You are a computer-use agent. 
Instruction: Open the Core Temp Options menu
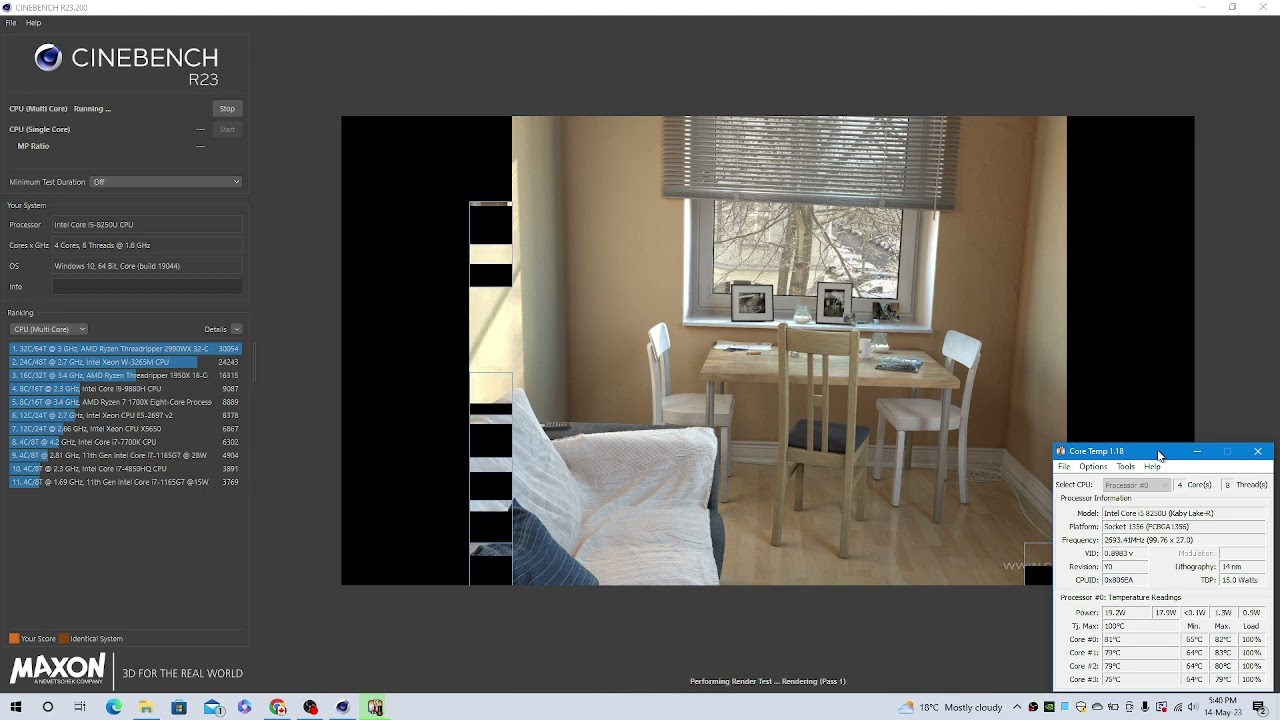pyautogui.click(x=1093, y=467)
